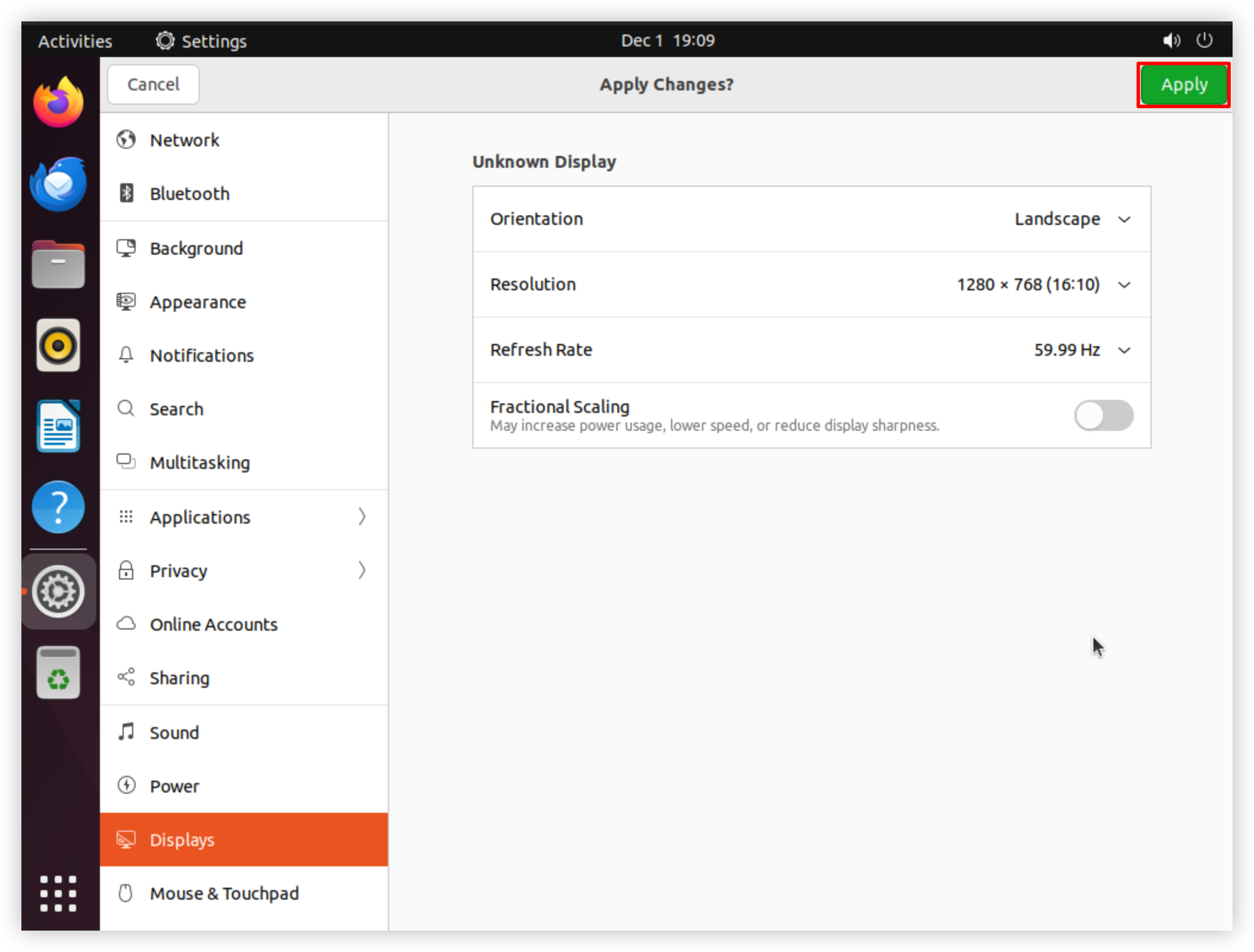Launch Firefox from the dock
This screenshot has width=1254, height=952.
pyautogui.click(x=58, y=102)
